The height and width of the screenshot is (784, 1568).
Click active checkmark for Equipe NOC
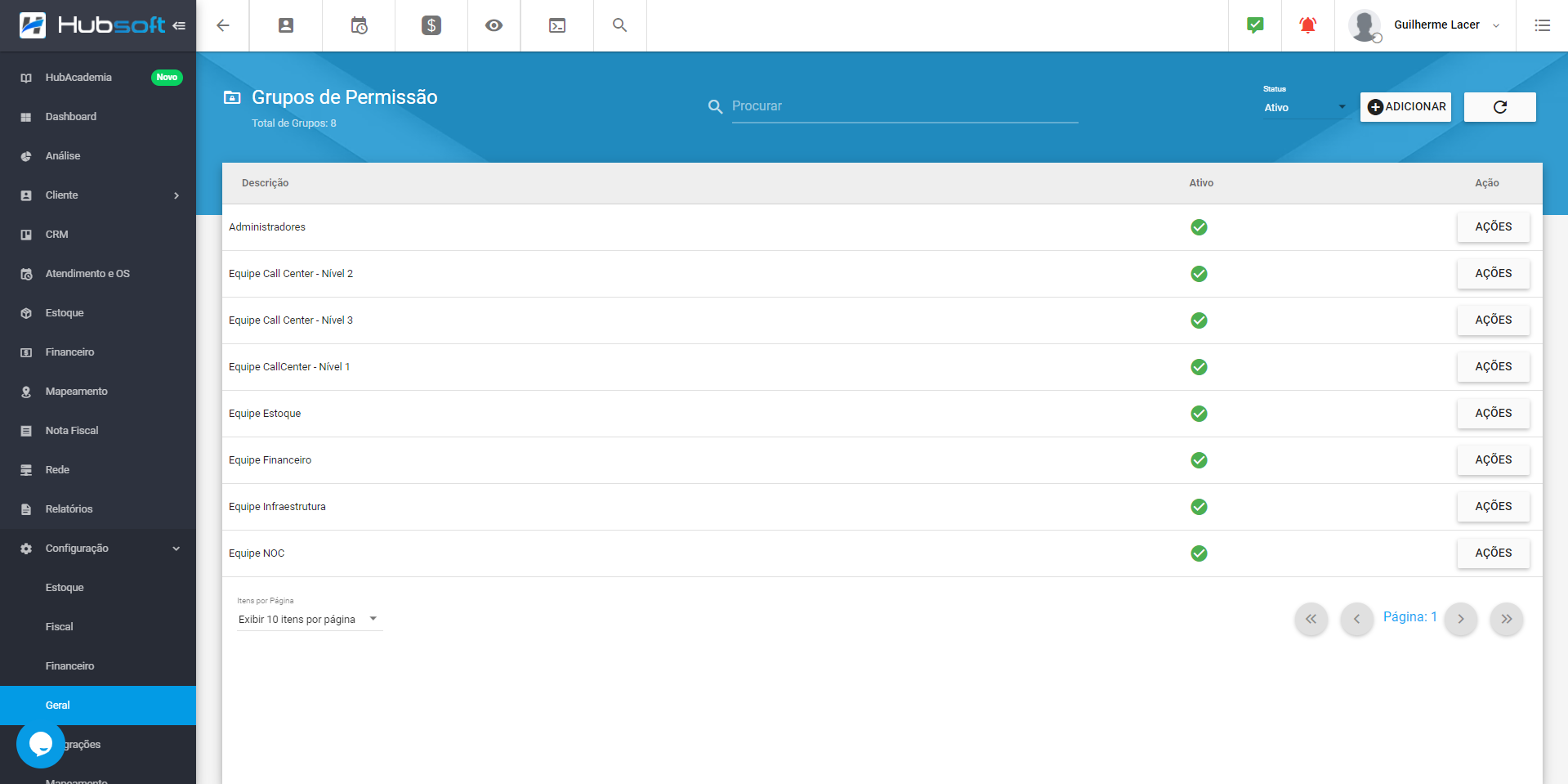1199,553
